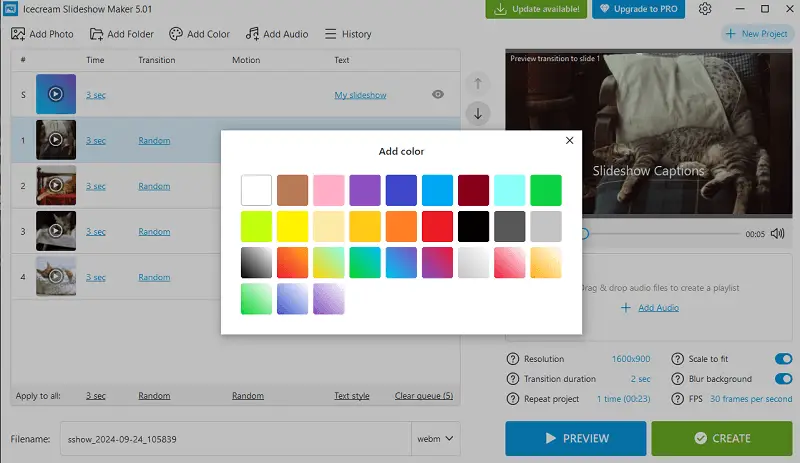
Task: Select the solid red swatch
Action: (x=437, y=226)
